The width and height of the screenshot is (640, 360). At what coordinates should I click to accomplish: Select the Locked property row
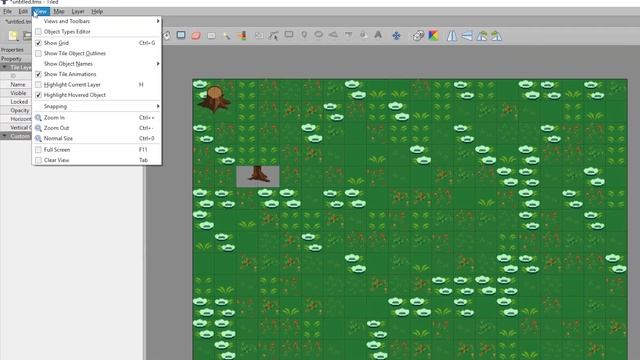point(16,102)
